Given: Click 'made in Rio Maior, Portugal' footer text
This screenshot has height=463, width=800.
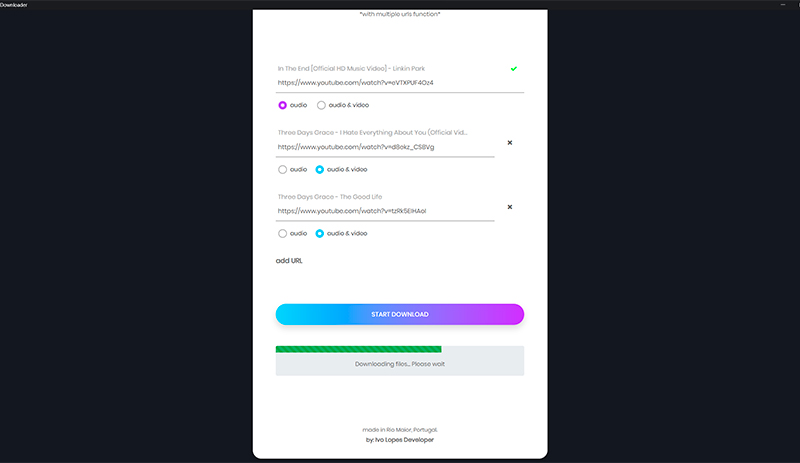Looking at the screenshot, I should pos(399,430).
